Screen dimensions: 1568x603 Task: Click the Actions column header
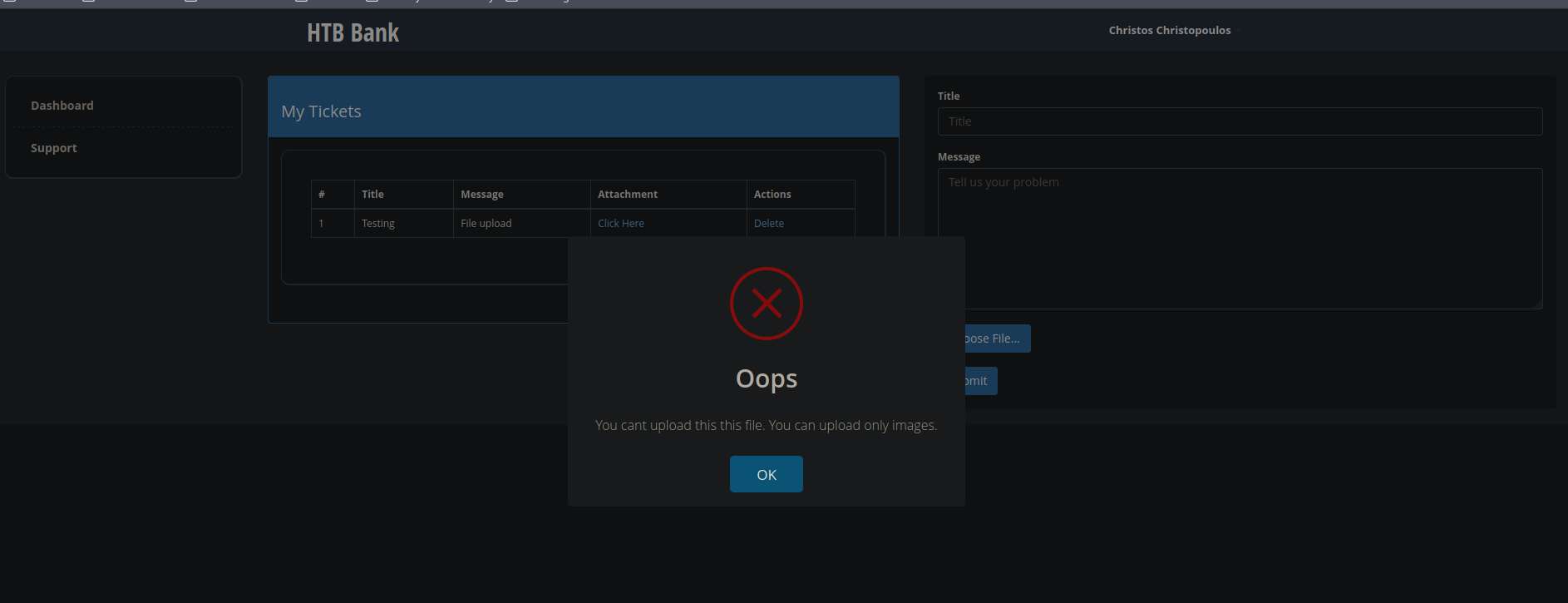(772, 195)
